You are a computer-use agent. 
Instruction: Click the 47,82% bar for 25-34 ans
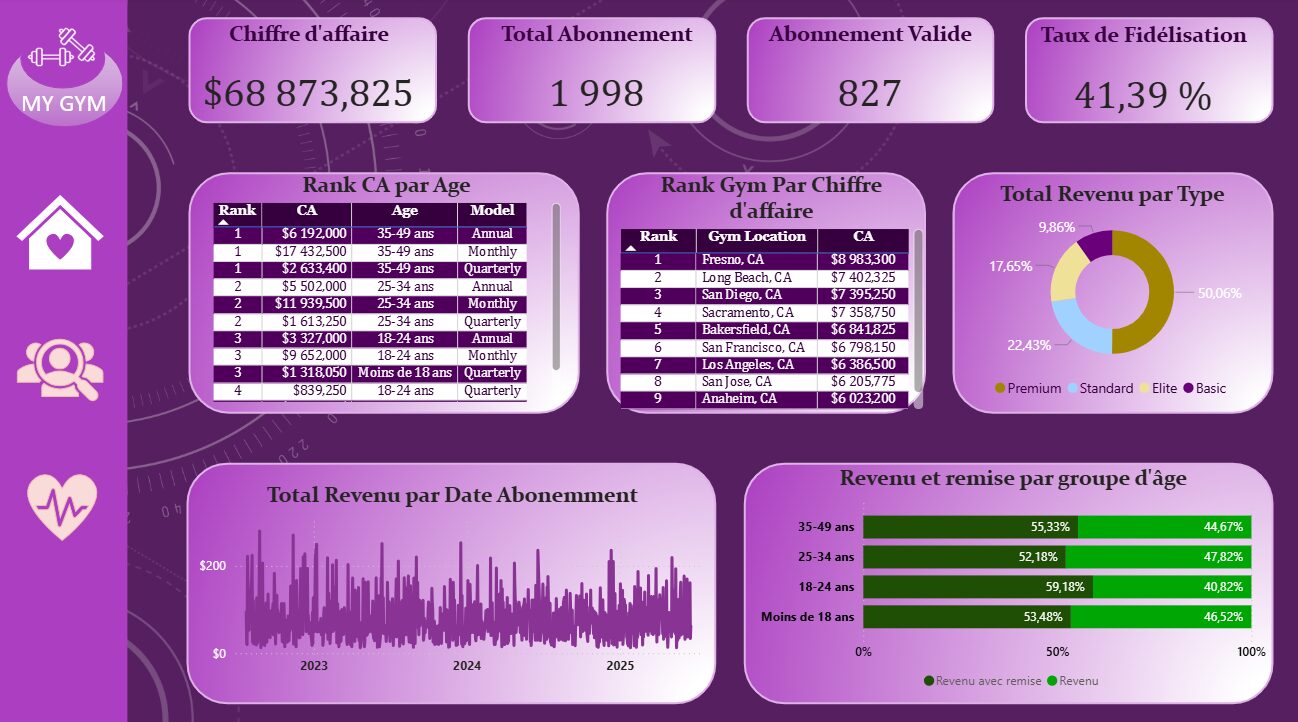coord(1158,557)
